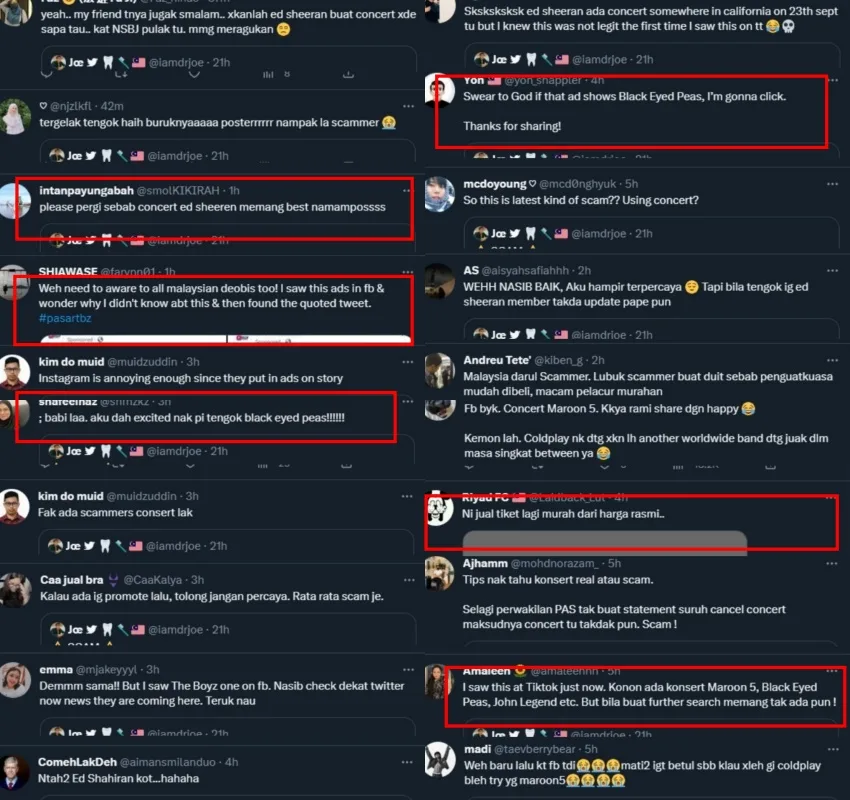
Task: Click more icon on ComehLakDeh's tweet
Action: (x=407, y=762)
